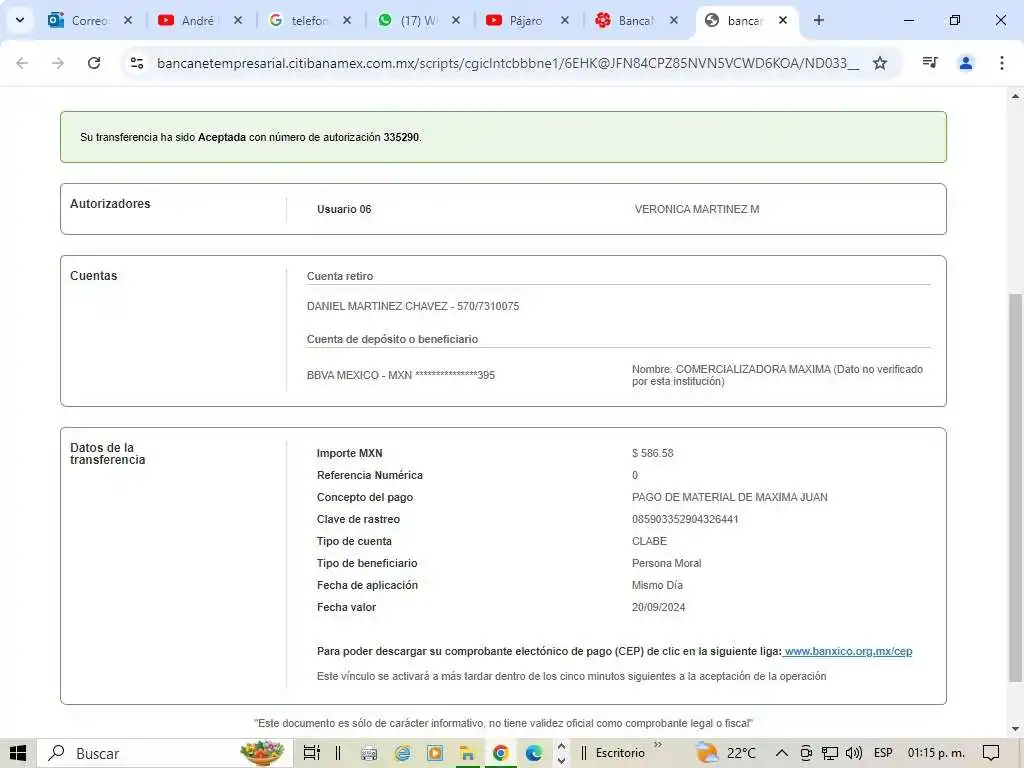The width and height of the screenshot is (1024, 768).
Task: Open the media controls icon in toolbar
Action: point(930,63)
